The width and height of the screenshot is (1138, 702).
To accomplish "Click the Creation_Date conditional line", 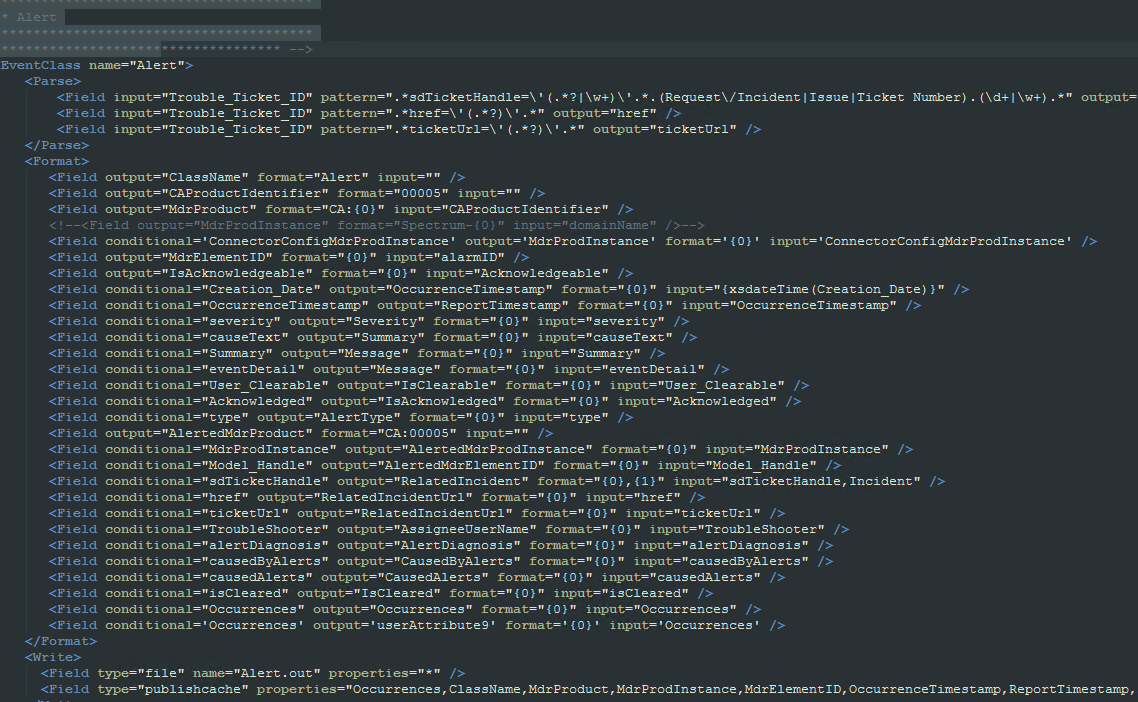I will [x=509, y=289].
